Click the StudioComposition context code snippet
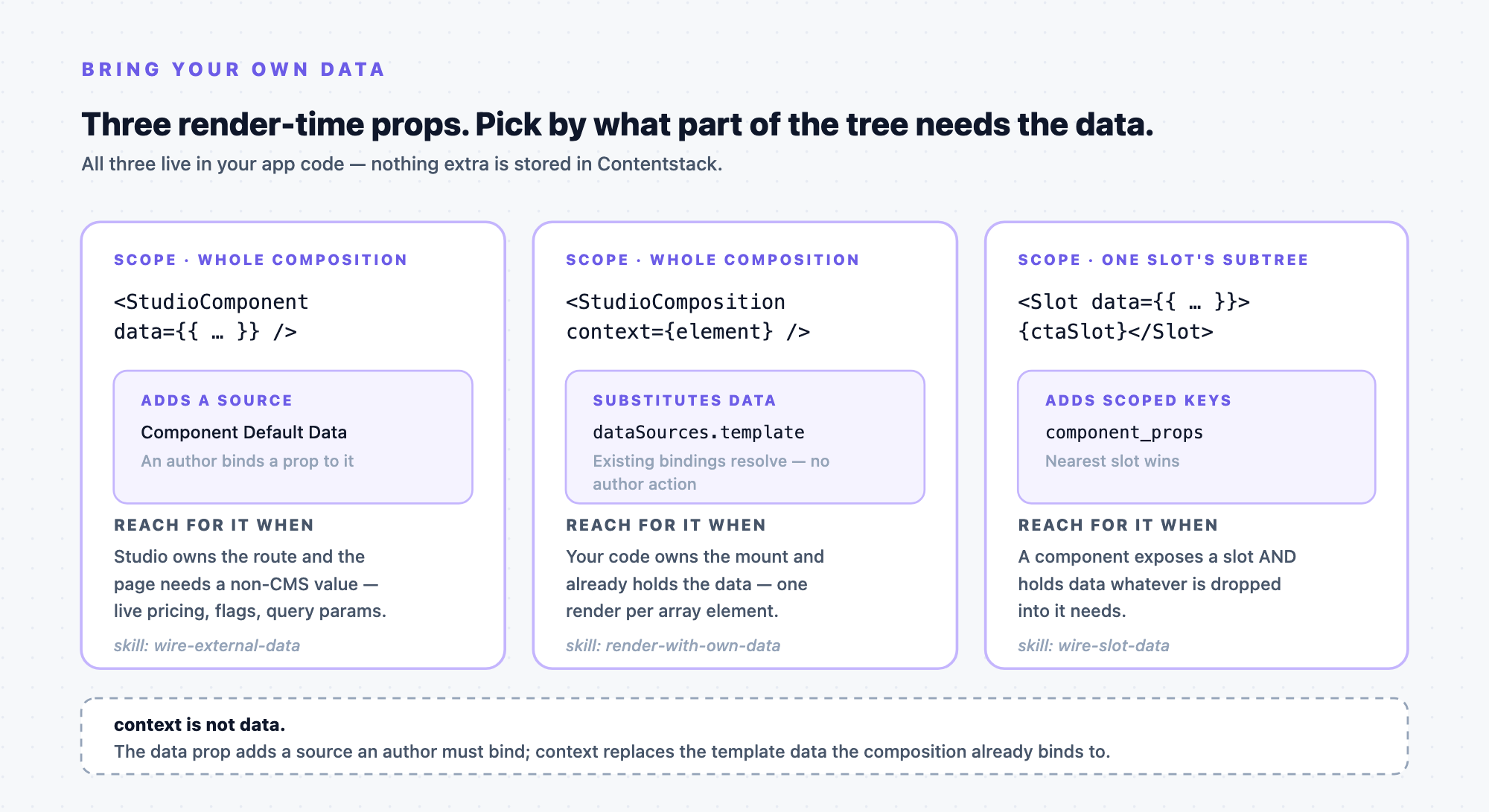Image resolution: width=1489 pixels, height=812 pixels. 688,316
